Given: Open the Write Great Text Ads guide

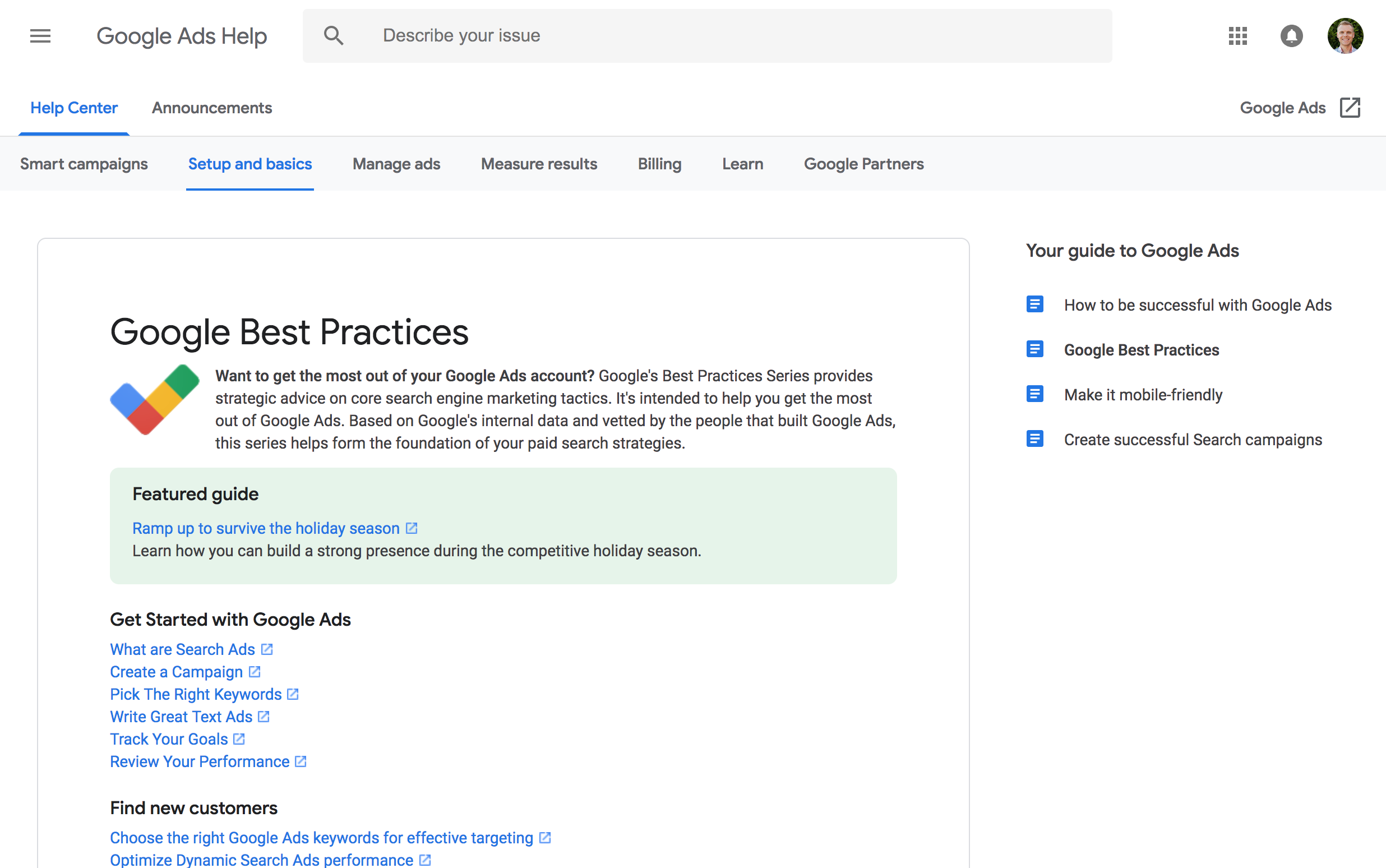Looking at the screenshot, I should coord(180,716).
